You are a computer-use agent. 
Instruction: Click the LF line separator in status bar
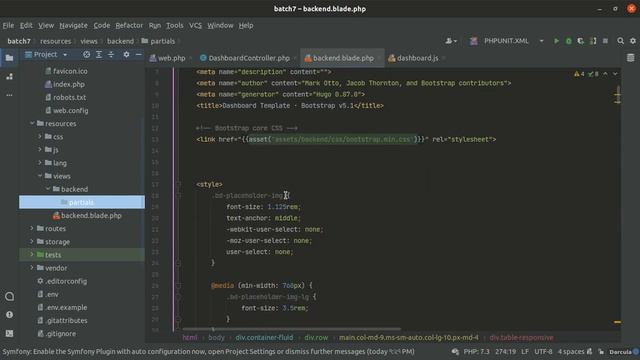pos(524,351)
